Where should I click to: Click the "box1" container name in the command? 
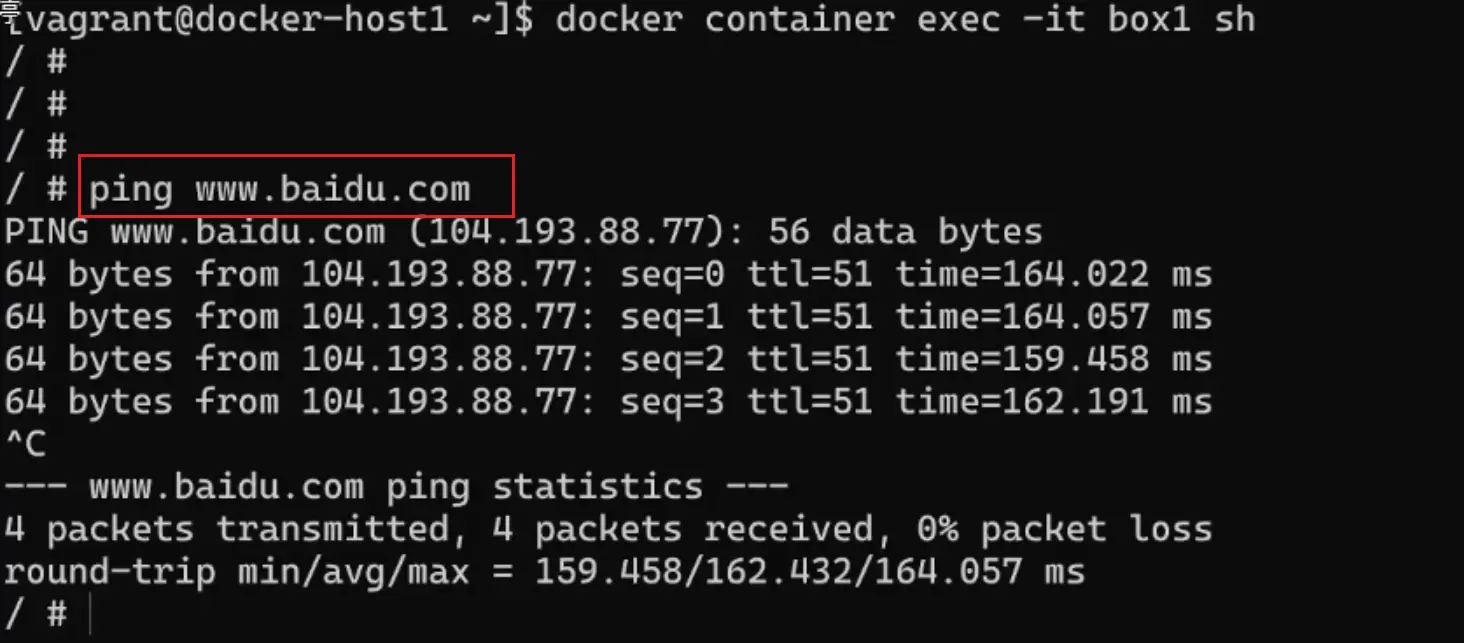click(x=1148, y=19)
